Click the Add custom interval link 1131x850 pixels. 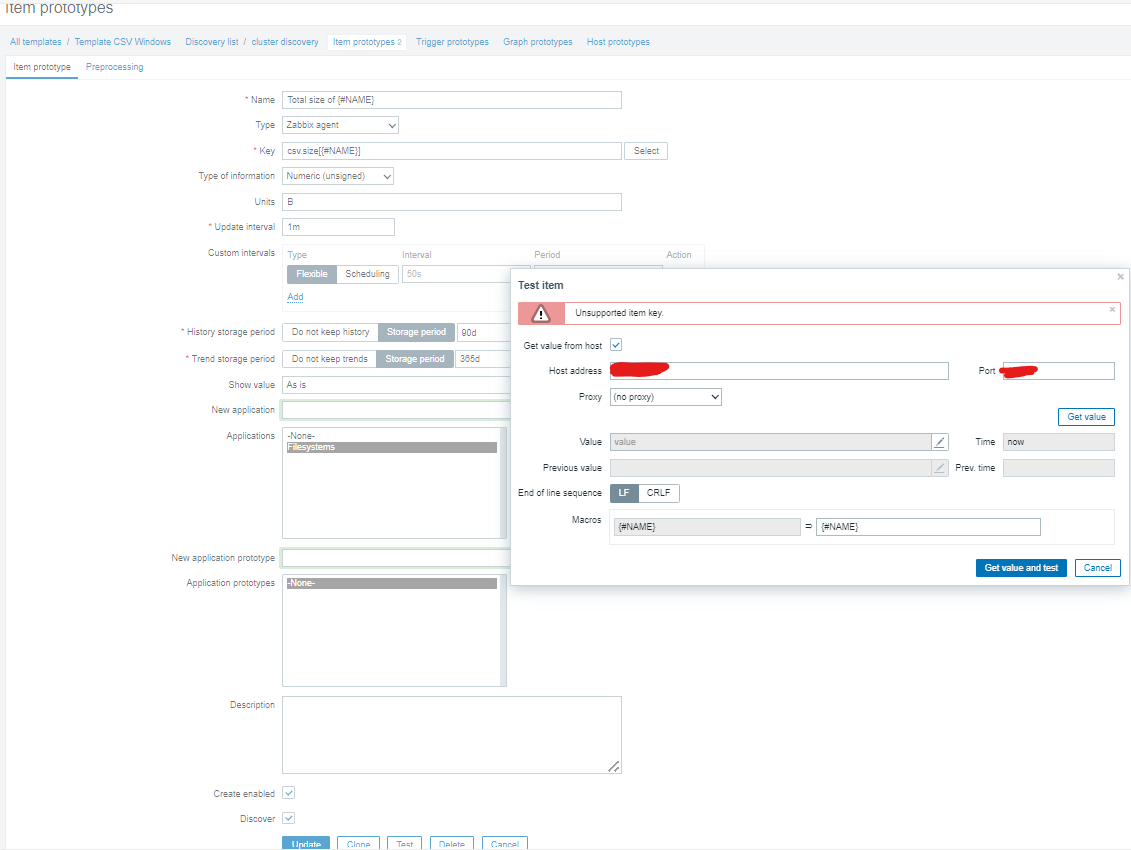pyautogui.click(x=295, y=297)
